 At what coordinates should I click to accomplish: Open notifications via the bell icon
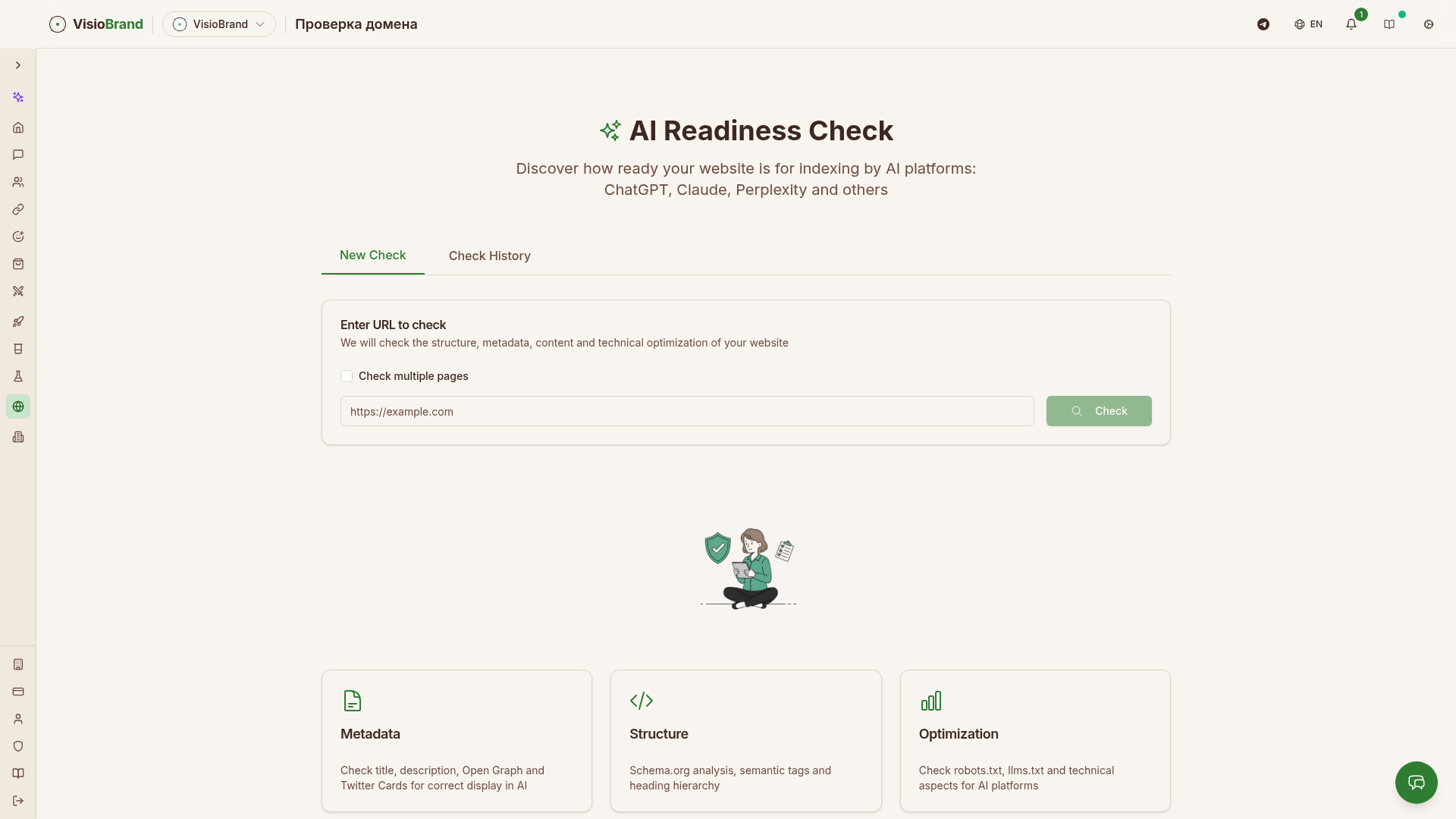1351,24
